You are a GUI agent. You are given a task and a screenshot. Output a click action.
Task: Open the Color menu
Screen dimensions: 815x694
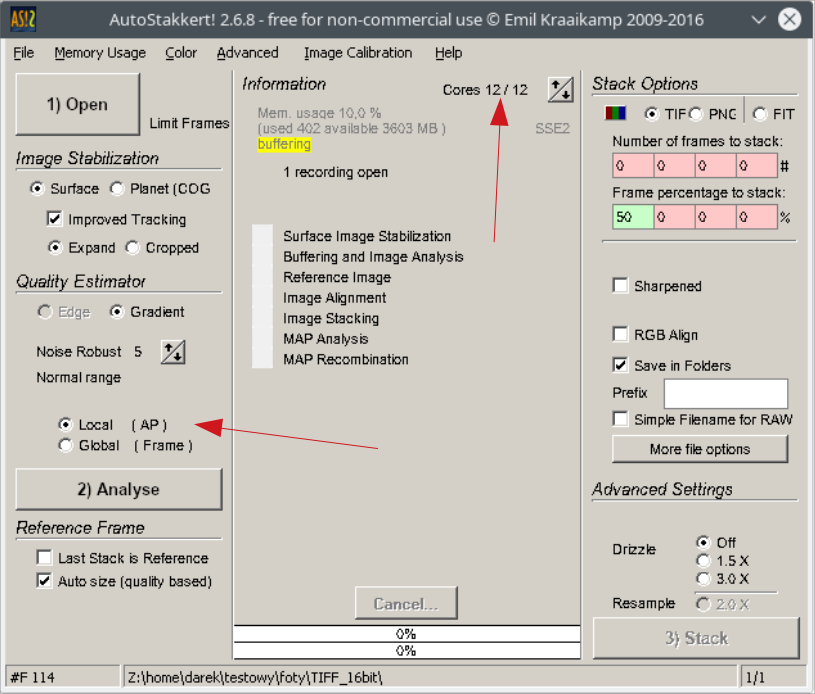[181, 53]
